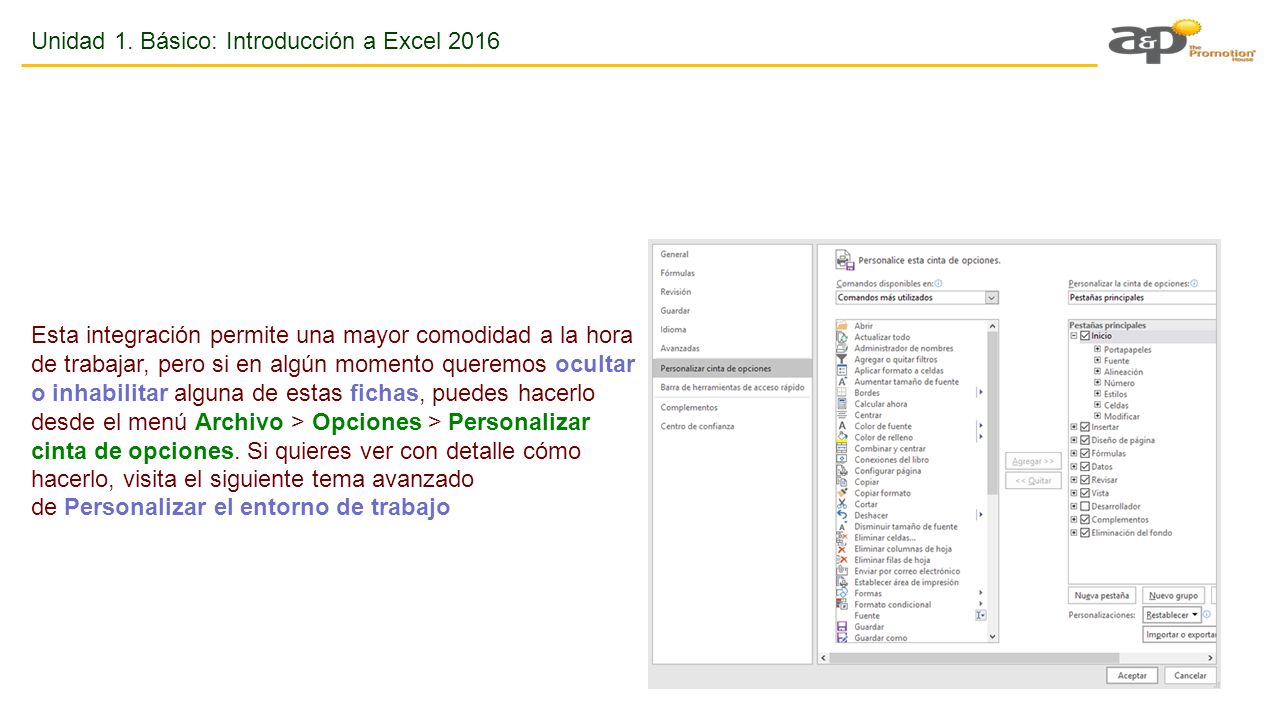Select the Color de fuente icon
Screen dimensions: 1280x720
click(842, 426)
